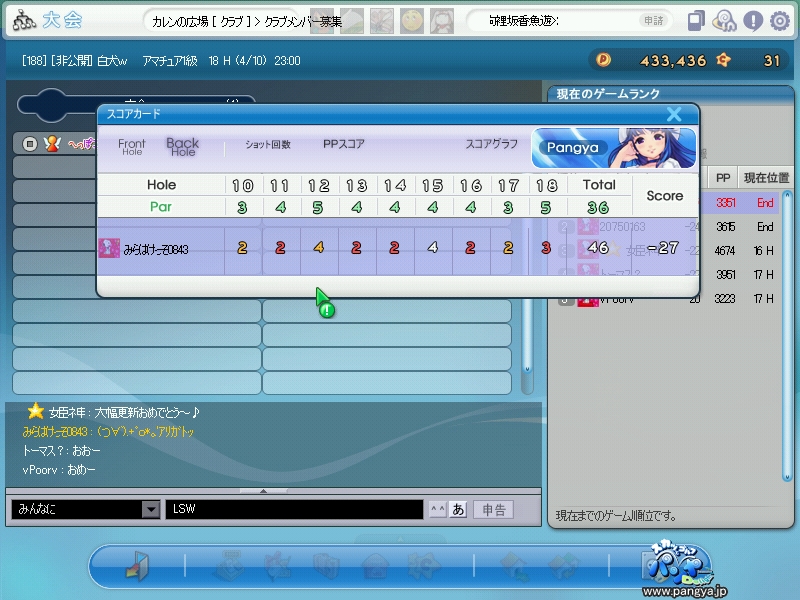Select the rank row with PP 3951

739,274
